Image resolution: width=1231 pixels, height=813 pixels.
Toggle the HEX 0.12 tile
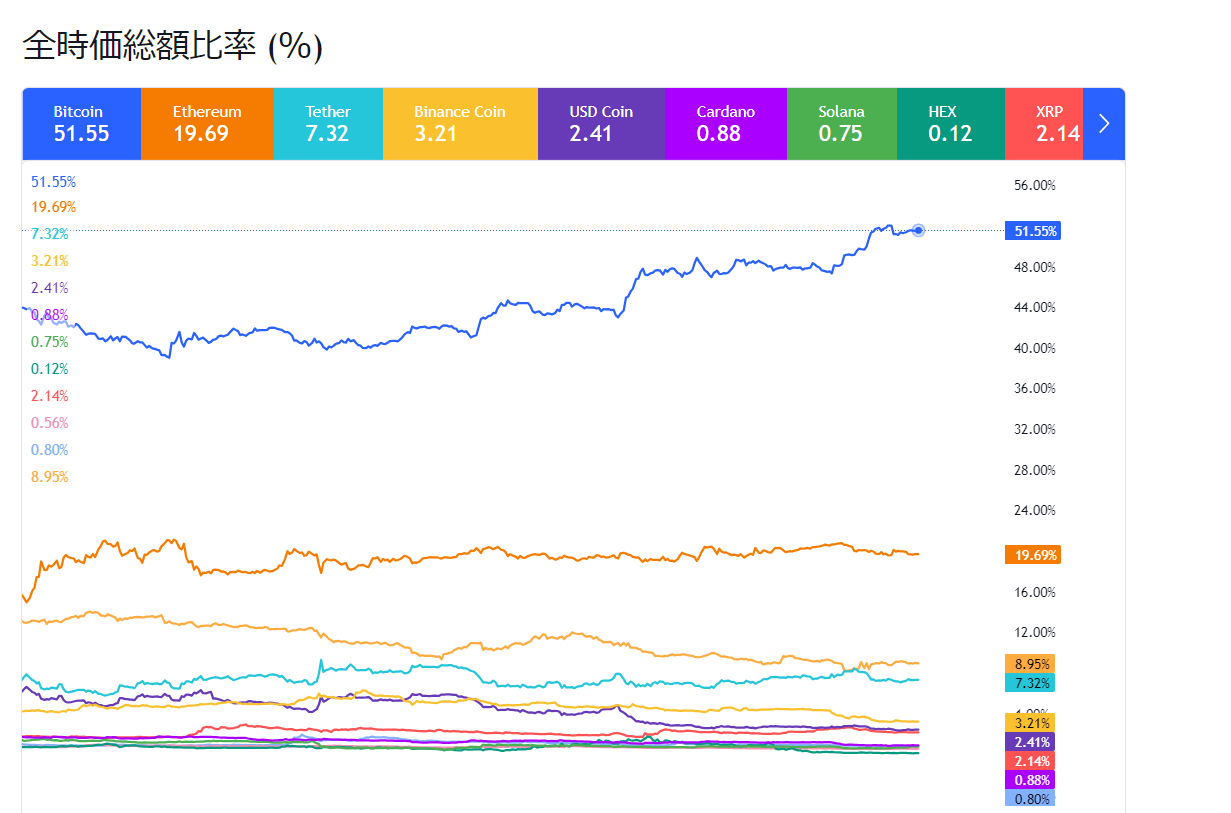(949, 123)
